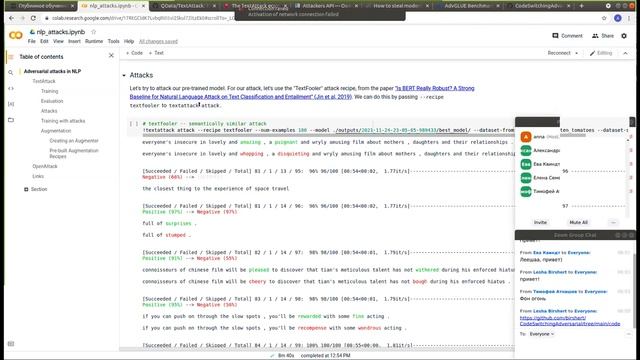The image size is (640, 360).
Task: Open the search icon in left sidebar
Action: 11,73
